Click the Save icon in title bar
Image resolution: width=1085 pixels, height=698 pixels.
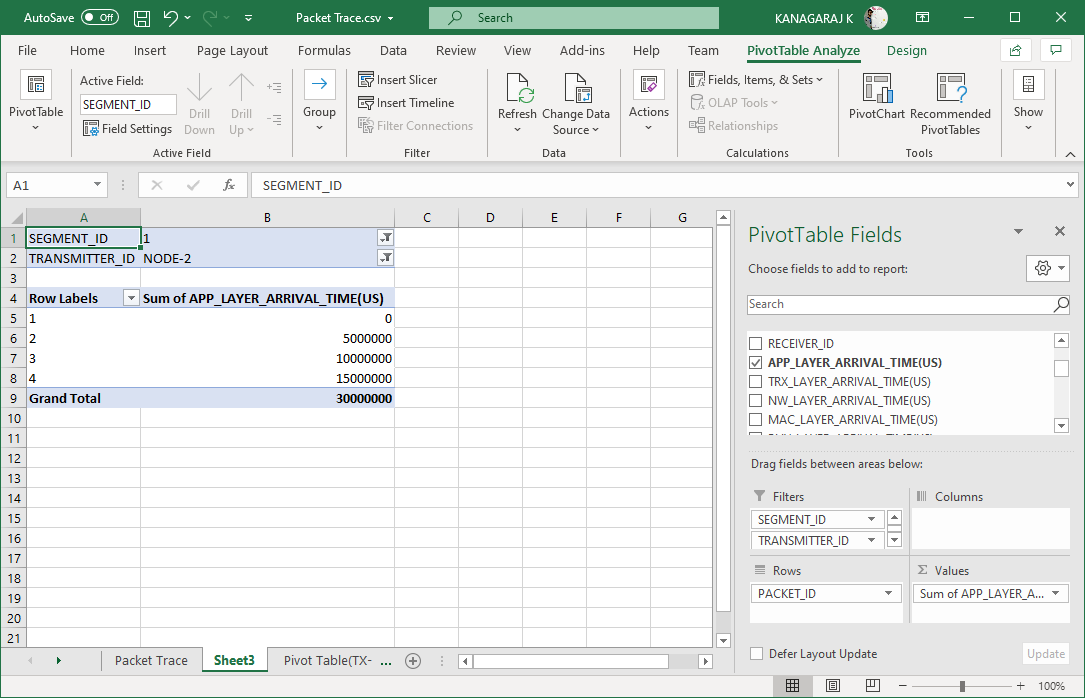(142, 18)
